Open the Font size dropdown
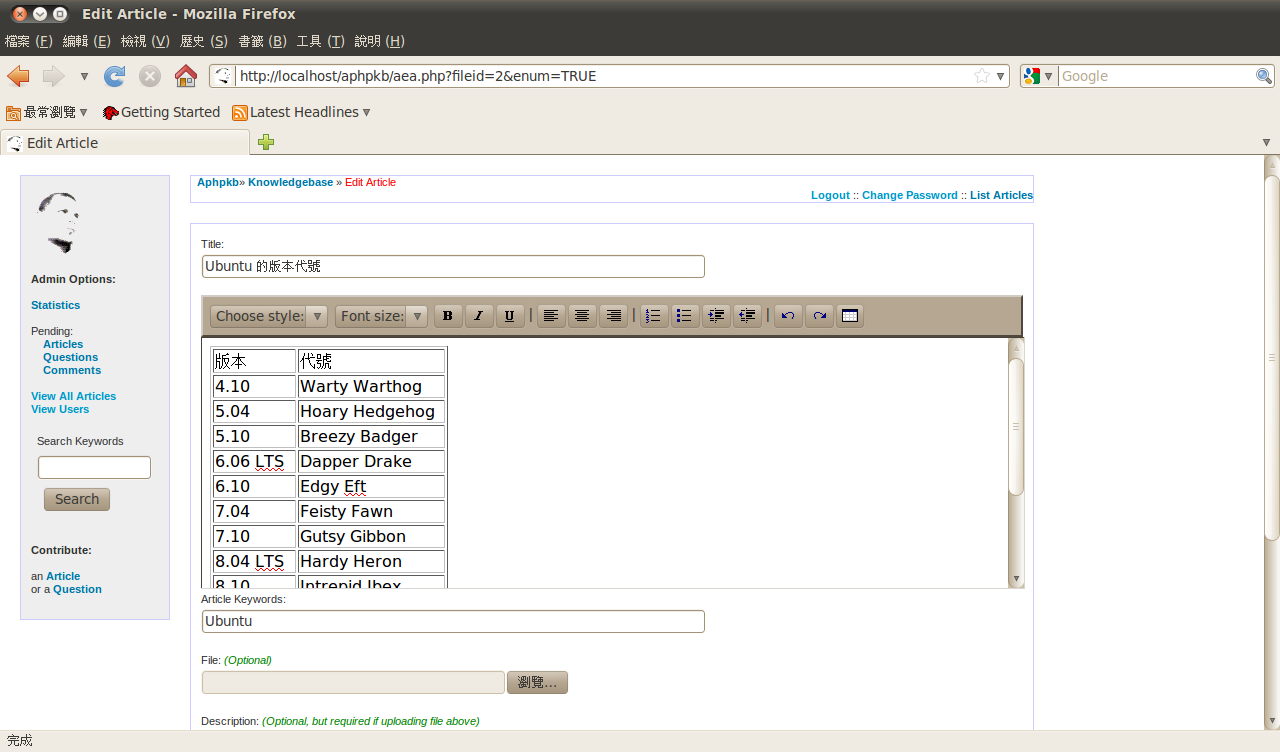 click(x=381, y=316)
